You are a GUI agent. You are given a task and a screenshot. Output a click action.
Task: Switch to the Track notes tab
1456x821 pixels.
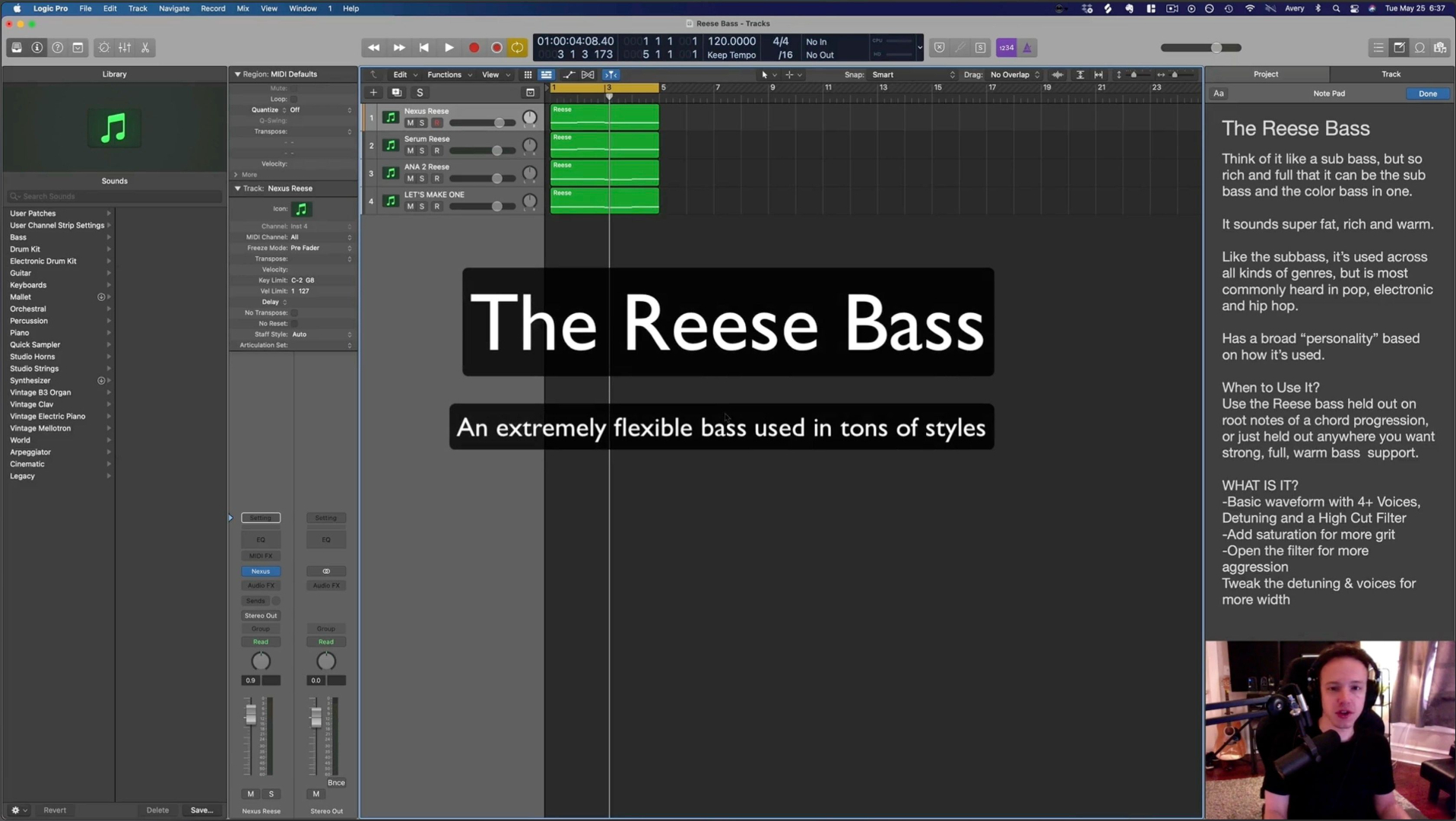[1391, 74]
